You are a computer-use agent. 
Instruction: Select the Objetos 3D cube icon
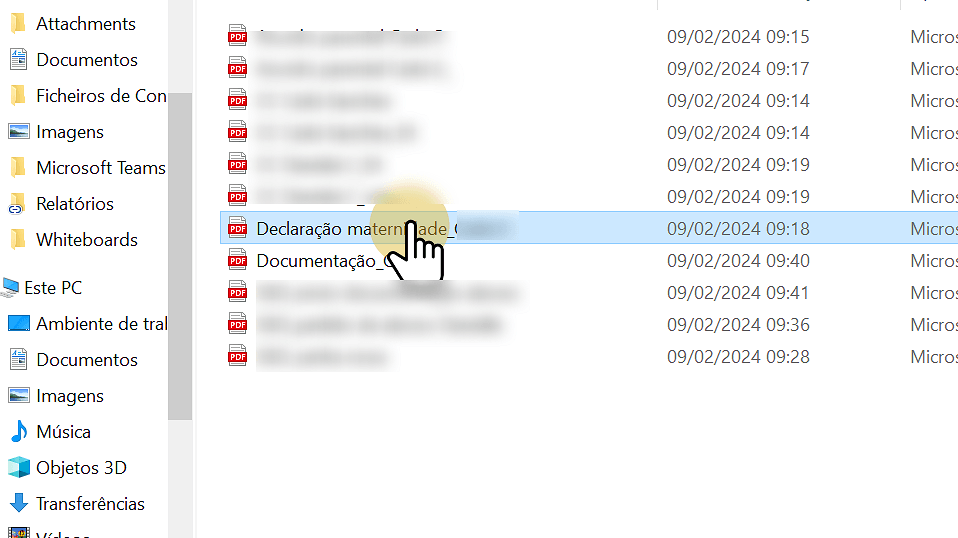click(x=18, y=468)
